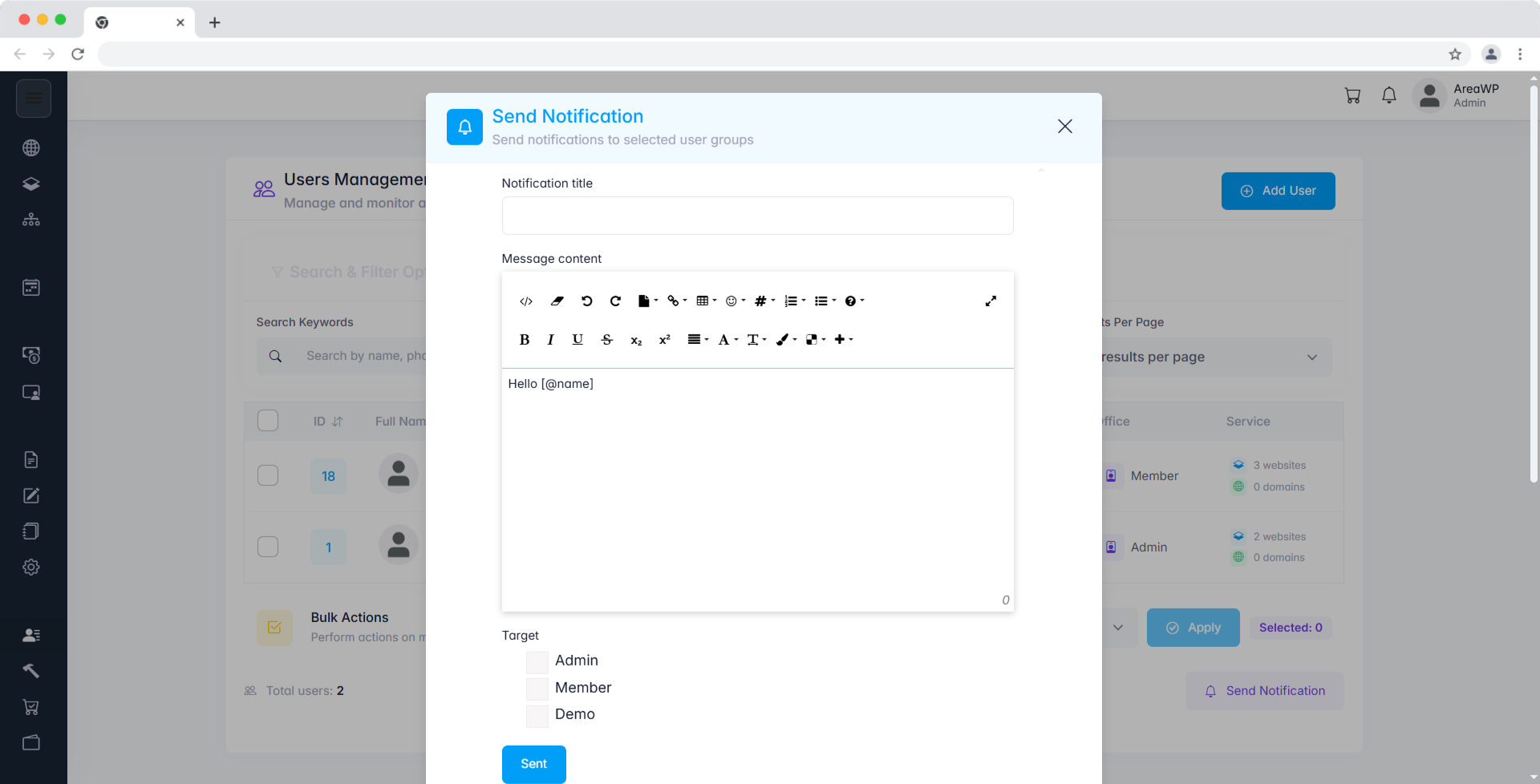Viewport: 1540px width, 784px height.
Task: Check the Admin target checkbox
Action: point(537,661)
